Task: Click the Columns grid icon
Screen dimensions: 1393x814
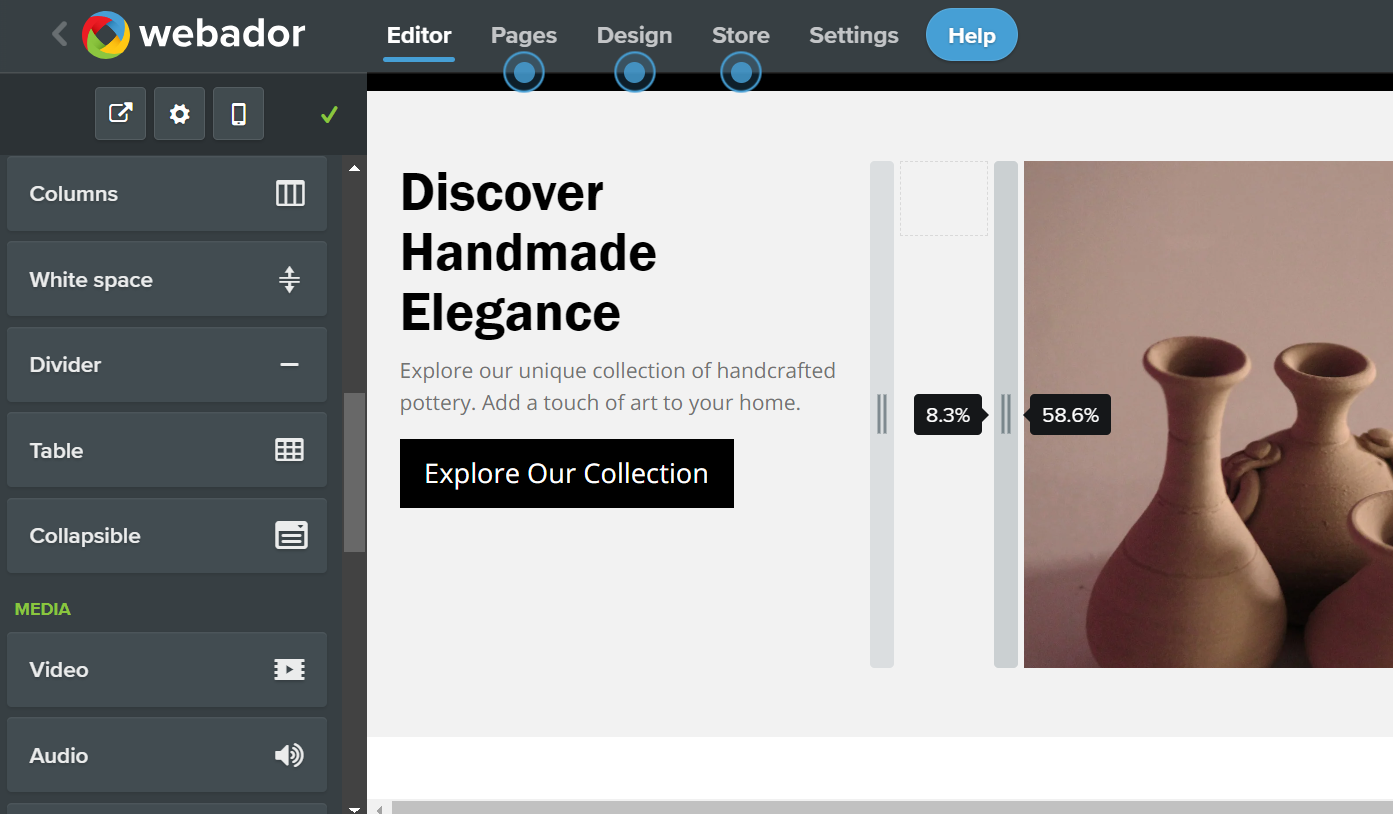Action: 290,194
